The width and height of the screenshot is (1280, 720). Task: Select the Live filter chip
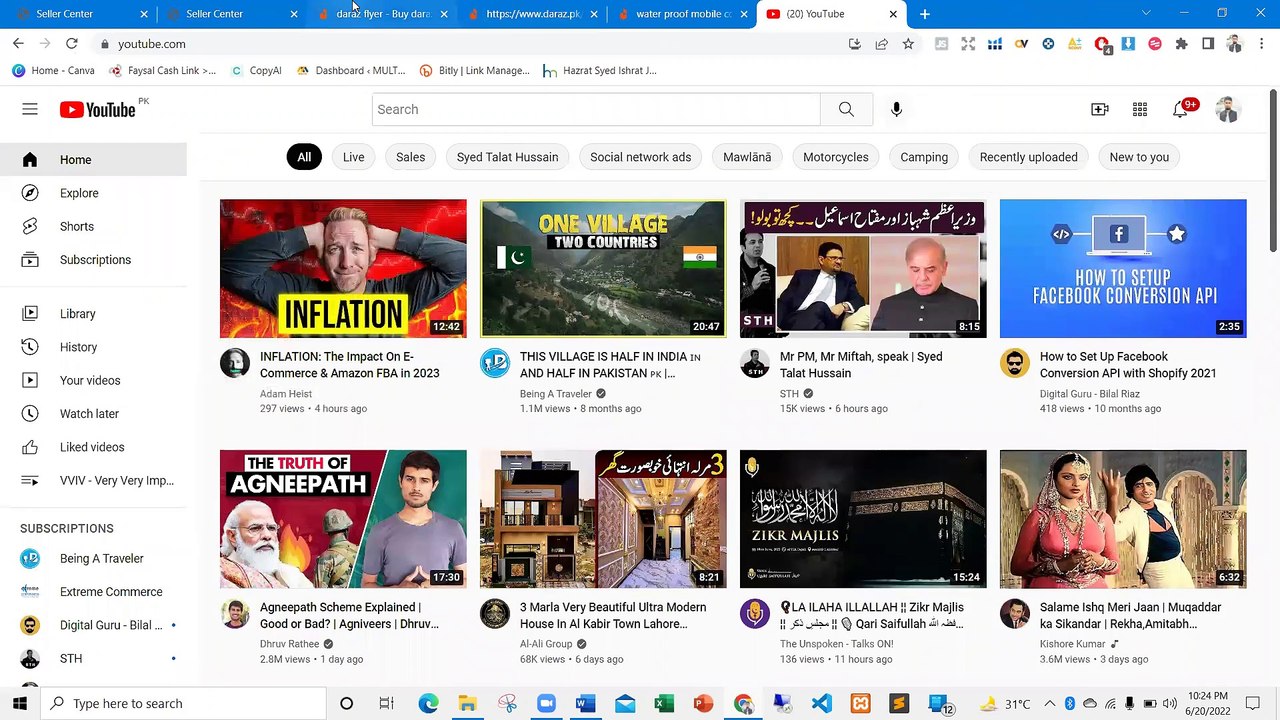[x=354, y=157]
